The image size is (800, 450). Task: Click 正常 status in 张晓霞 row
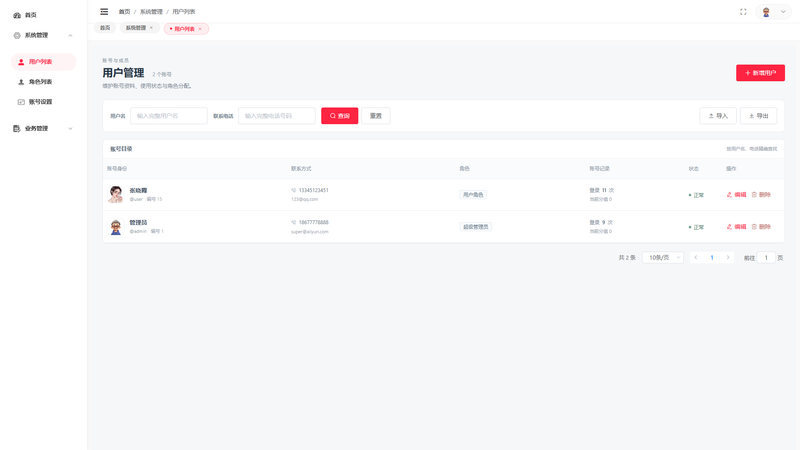pos(696,195)
